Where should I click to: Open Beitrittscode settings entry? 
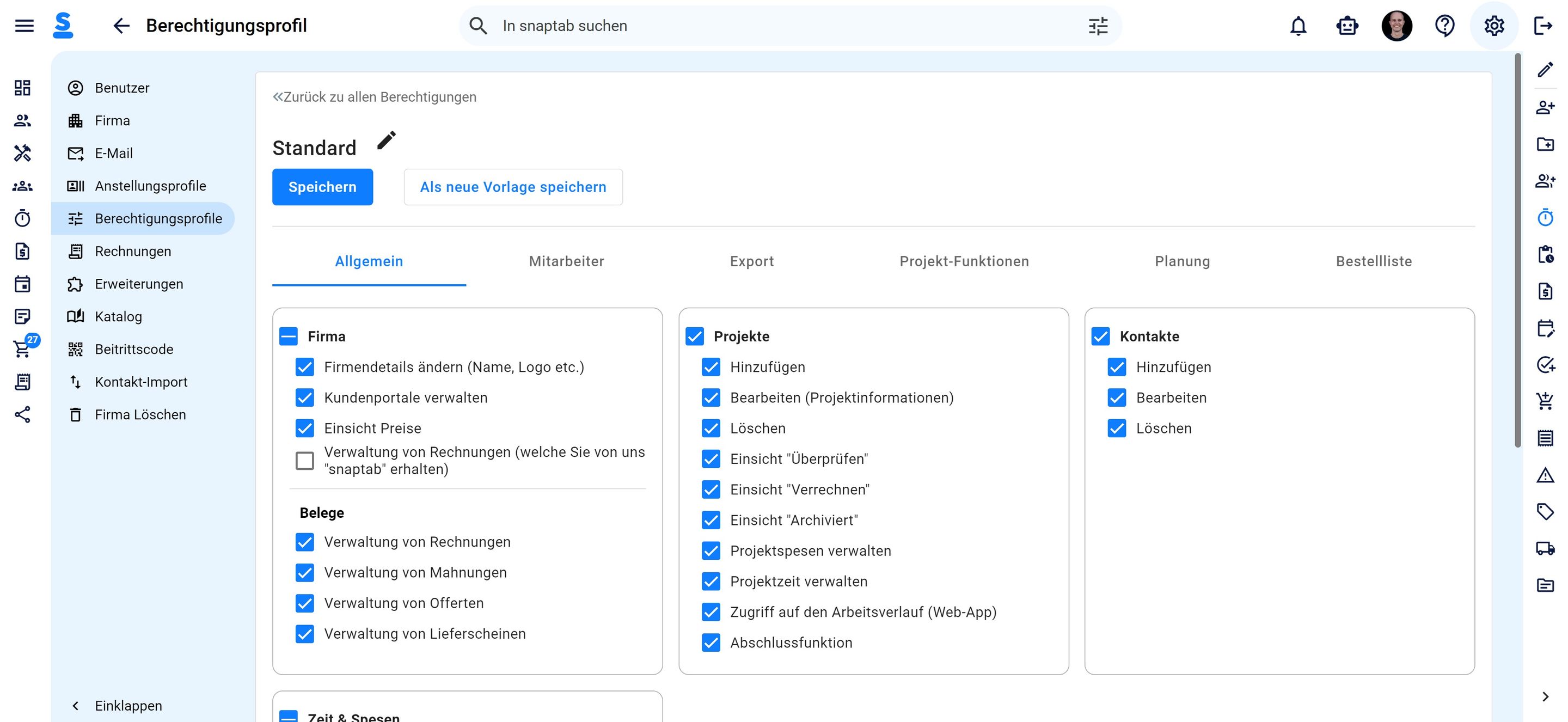(x=143, y=349)
